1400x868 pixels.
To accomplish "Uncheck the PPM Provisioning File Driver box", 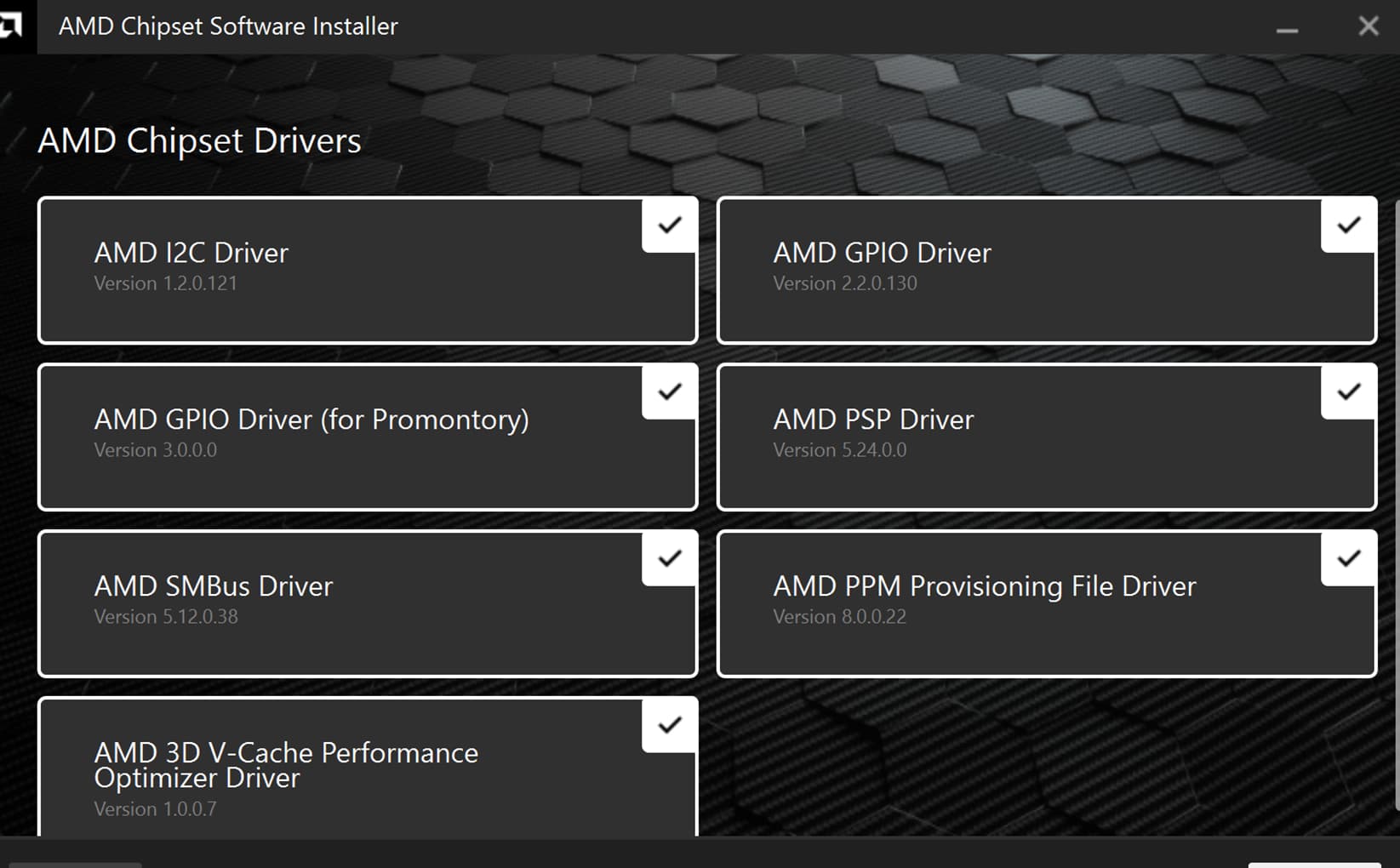I will pos(1348,559).
